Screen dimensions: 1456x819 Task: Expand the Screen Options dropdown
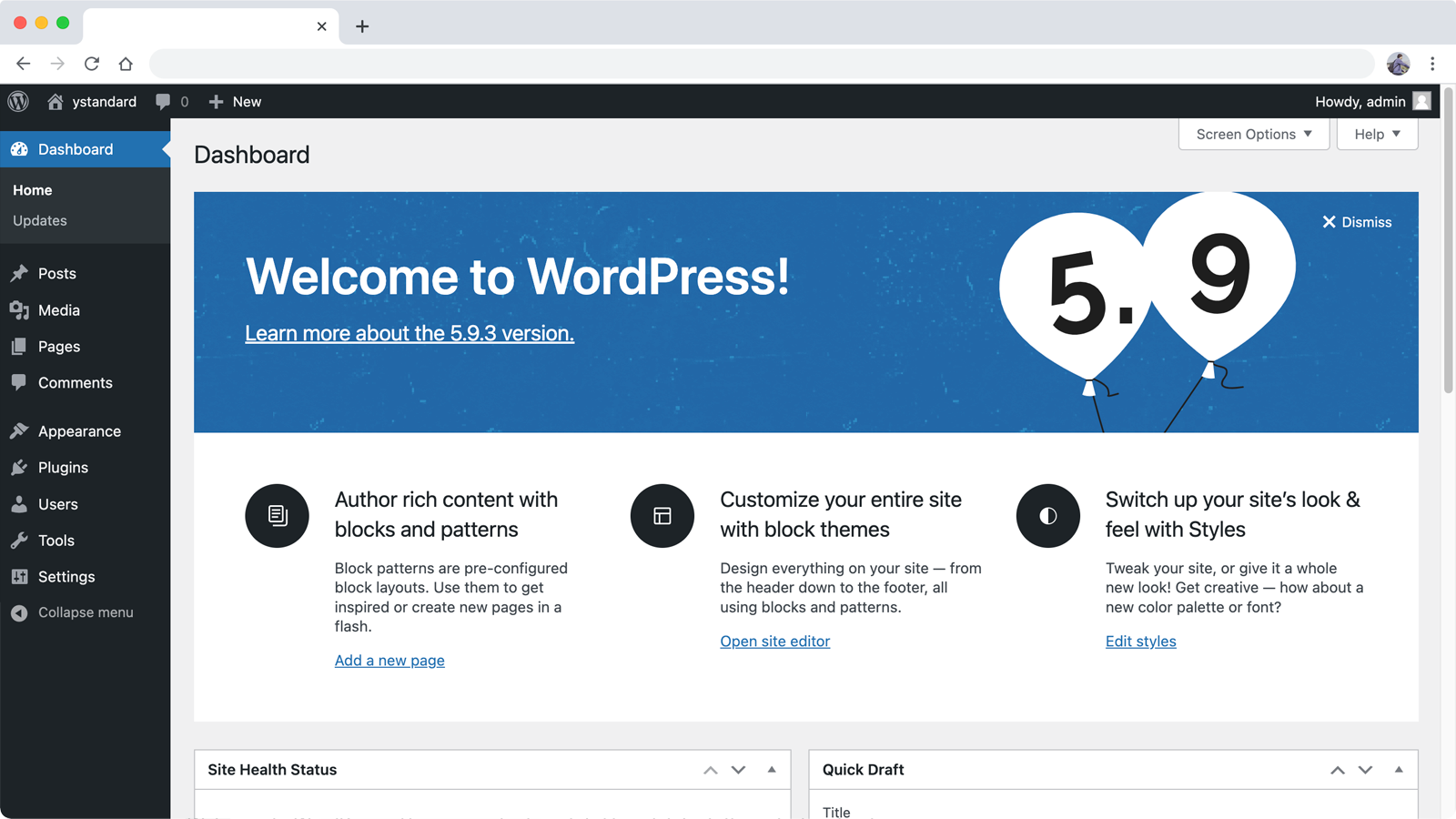(x=1253, y=134)
